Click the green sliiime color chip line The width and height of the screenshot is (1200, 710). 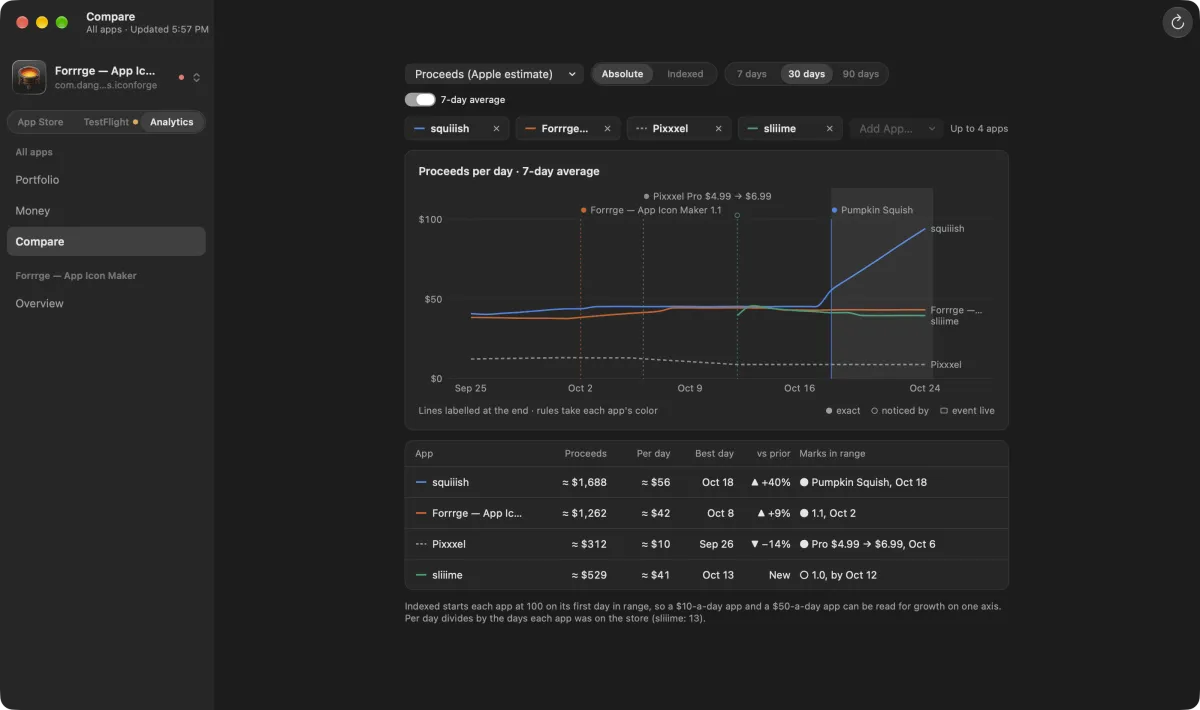tap(752, 128)
